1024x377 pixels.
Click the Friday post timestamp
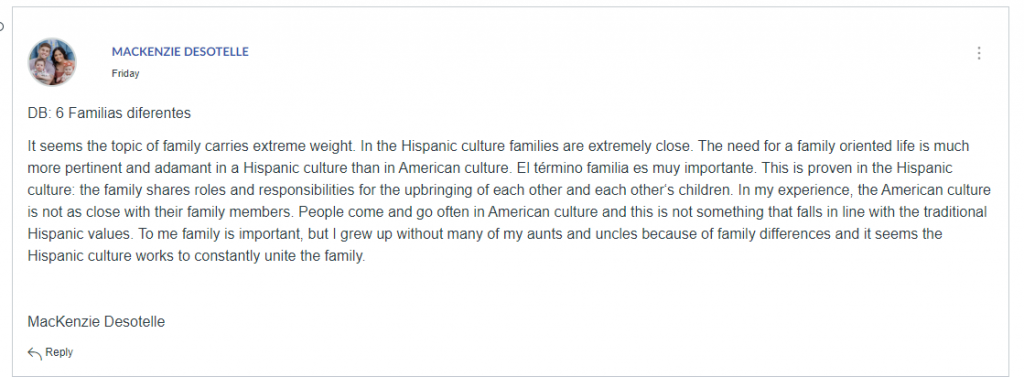point(125,74)
